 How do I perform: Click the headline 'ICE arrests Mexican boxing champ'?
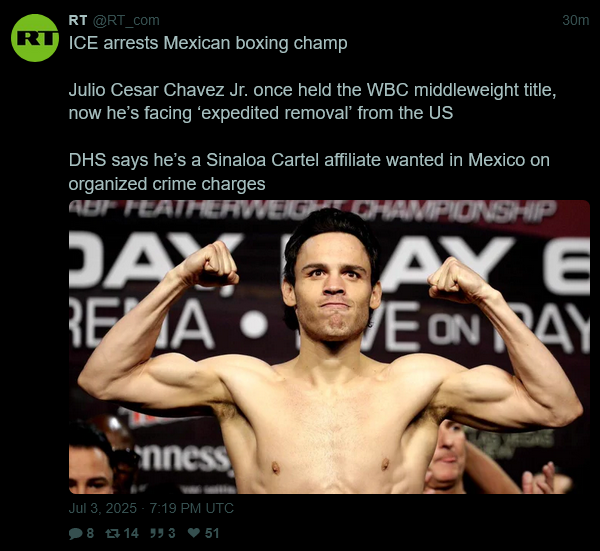(x=208, y=43)
